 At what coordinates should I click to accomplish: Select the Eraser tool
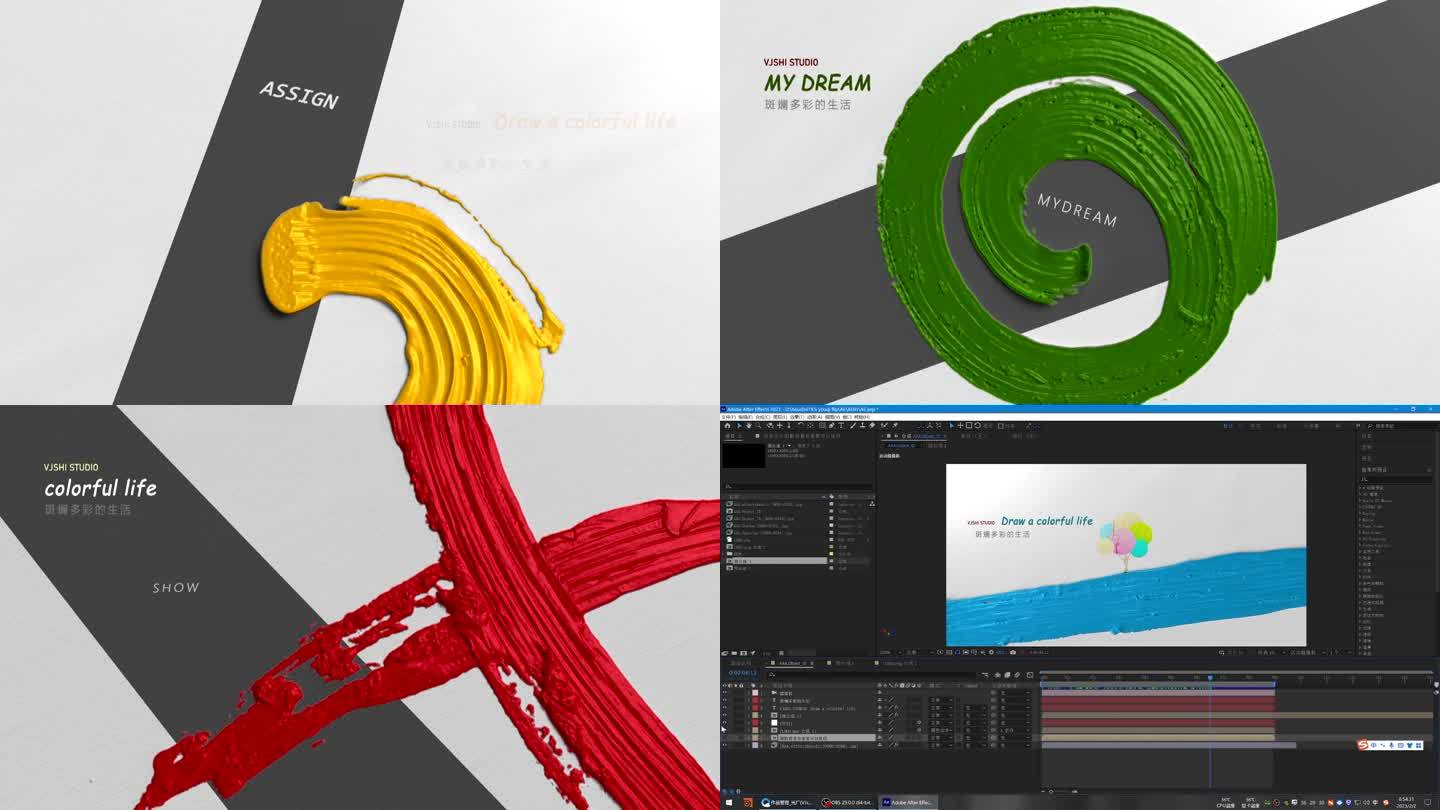pyautogui.click(x=872, y=425)
